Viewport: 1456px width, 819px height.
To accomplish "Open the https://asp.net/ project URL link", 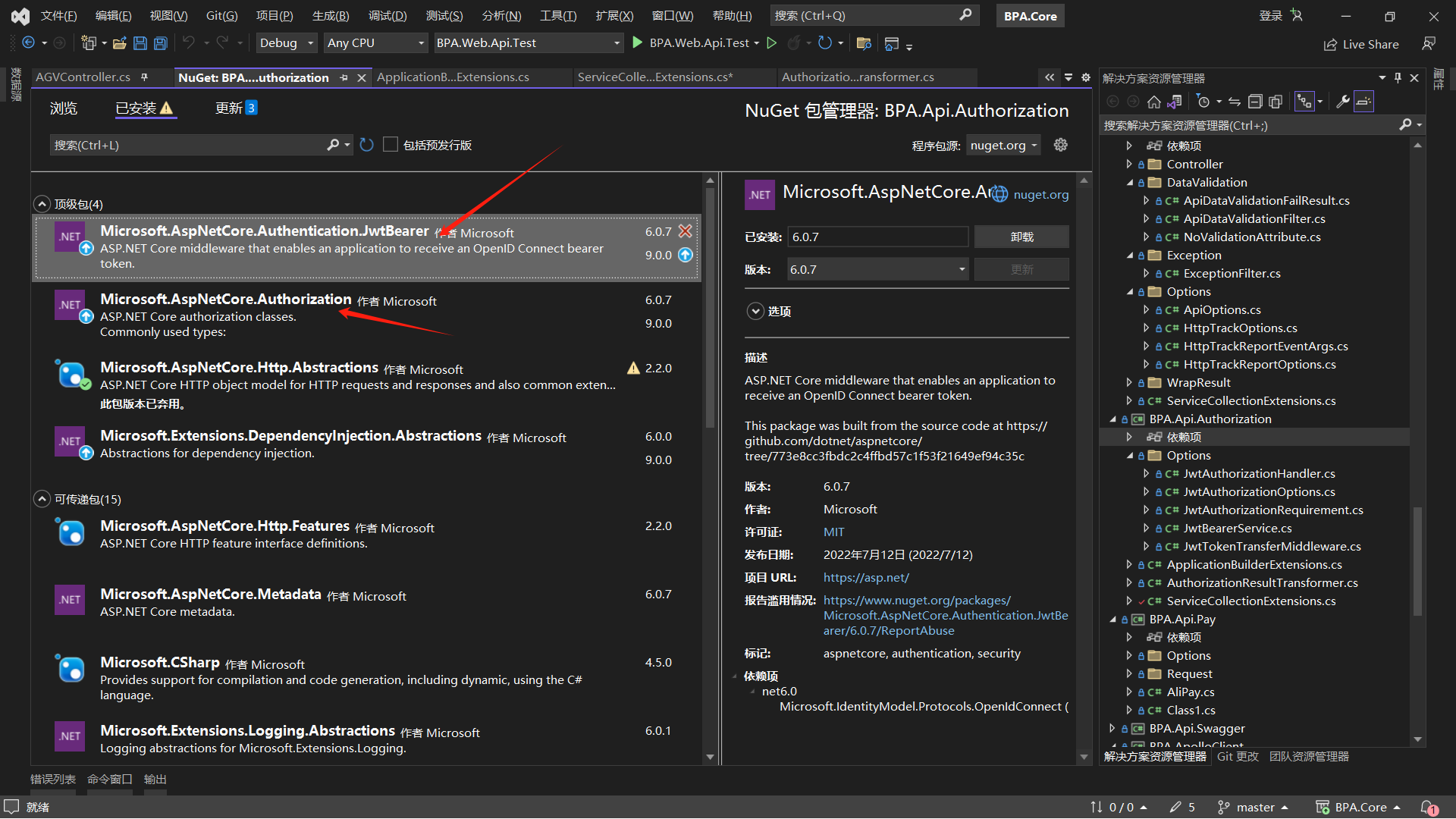I will click(866, 578).
